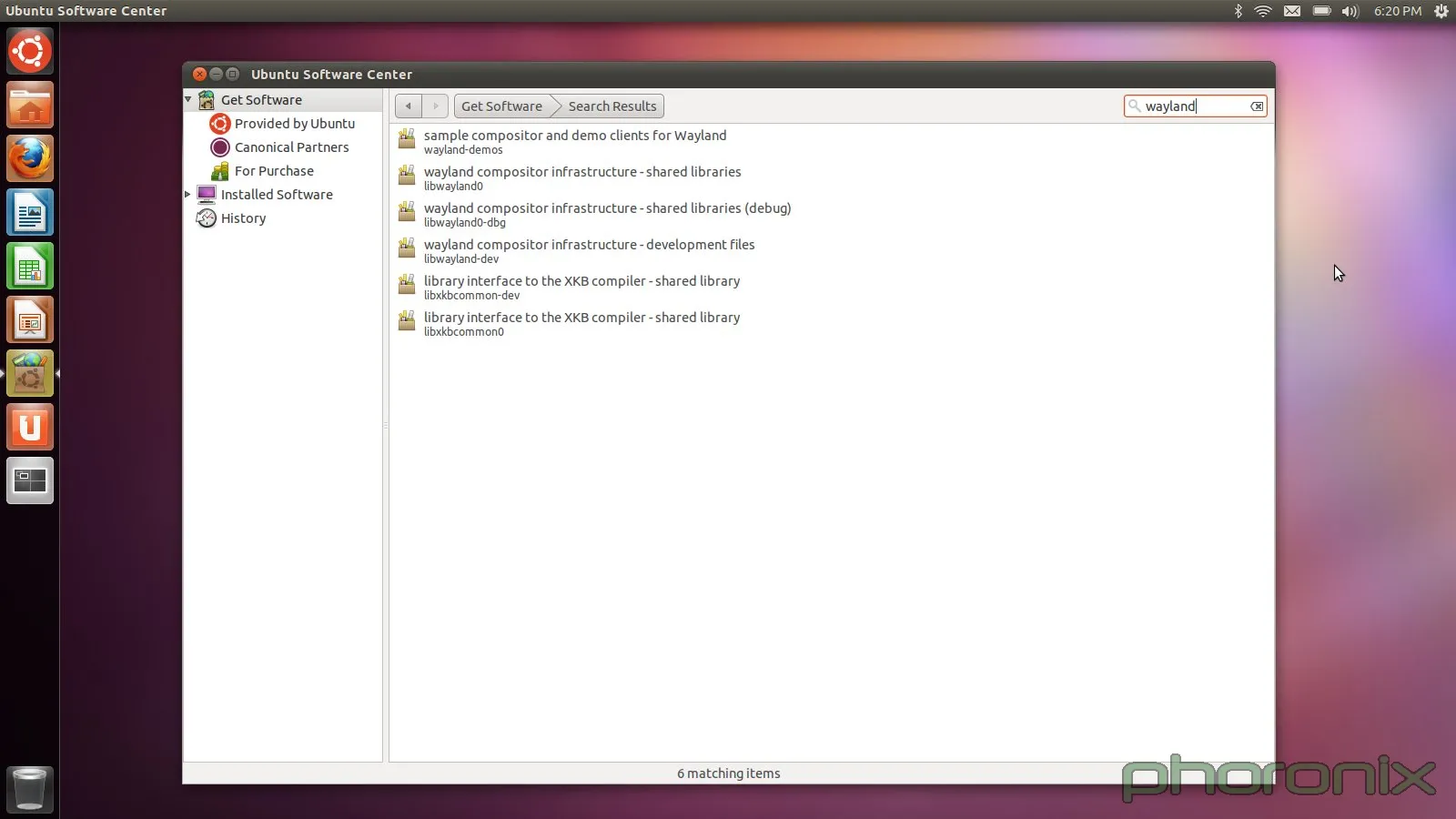Screen dimensions: 1456x819
Task: Click the package icon beside libwayland-dev
Action: (407, 248)
